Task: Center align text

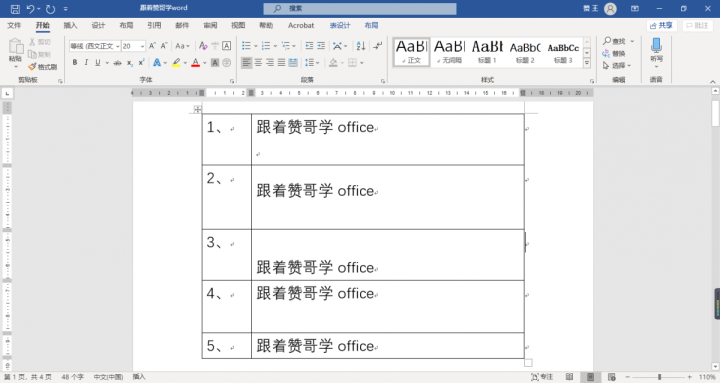Action: [x=258, y=62]
